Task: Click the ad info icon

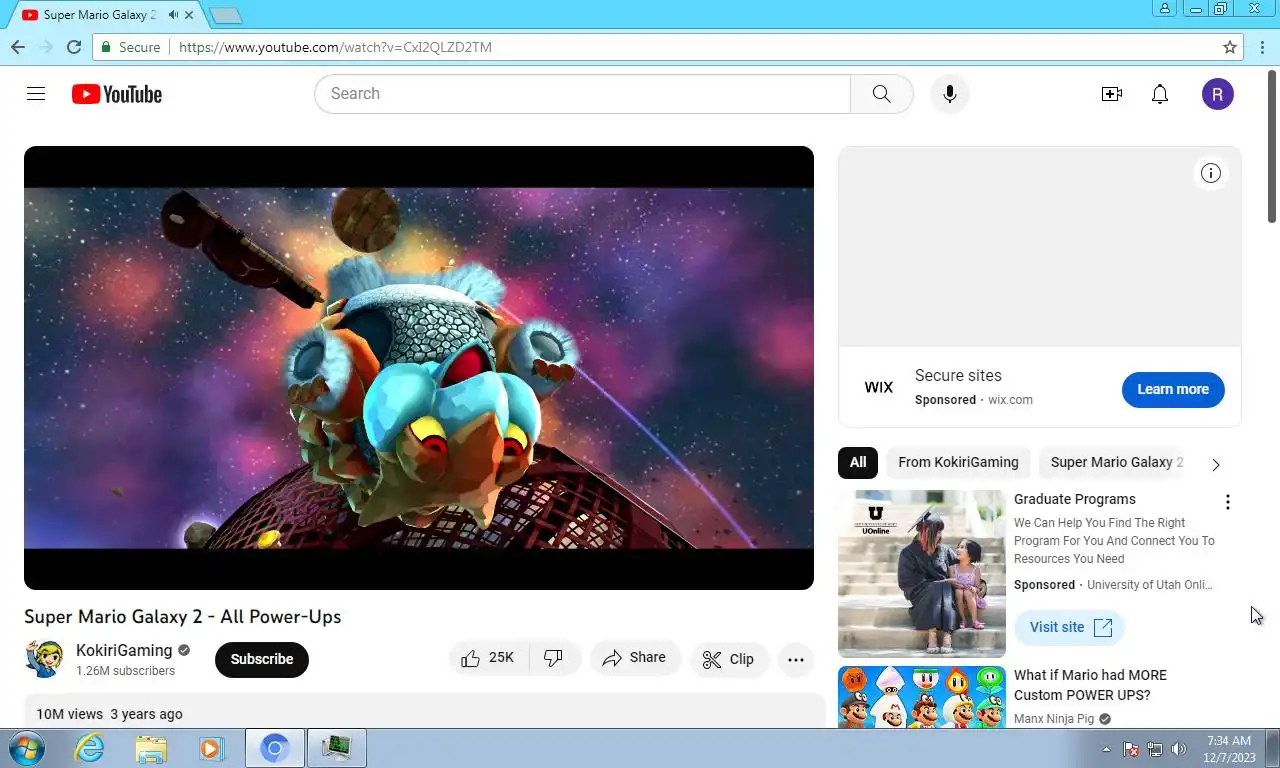Action: 1211,173
